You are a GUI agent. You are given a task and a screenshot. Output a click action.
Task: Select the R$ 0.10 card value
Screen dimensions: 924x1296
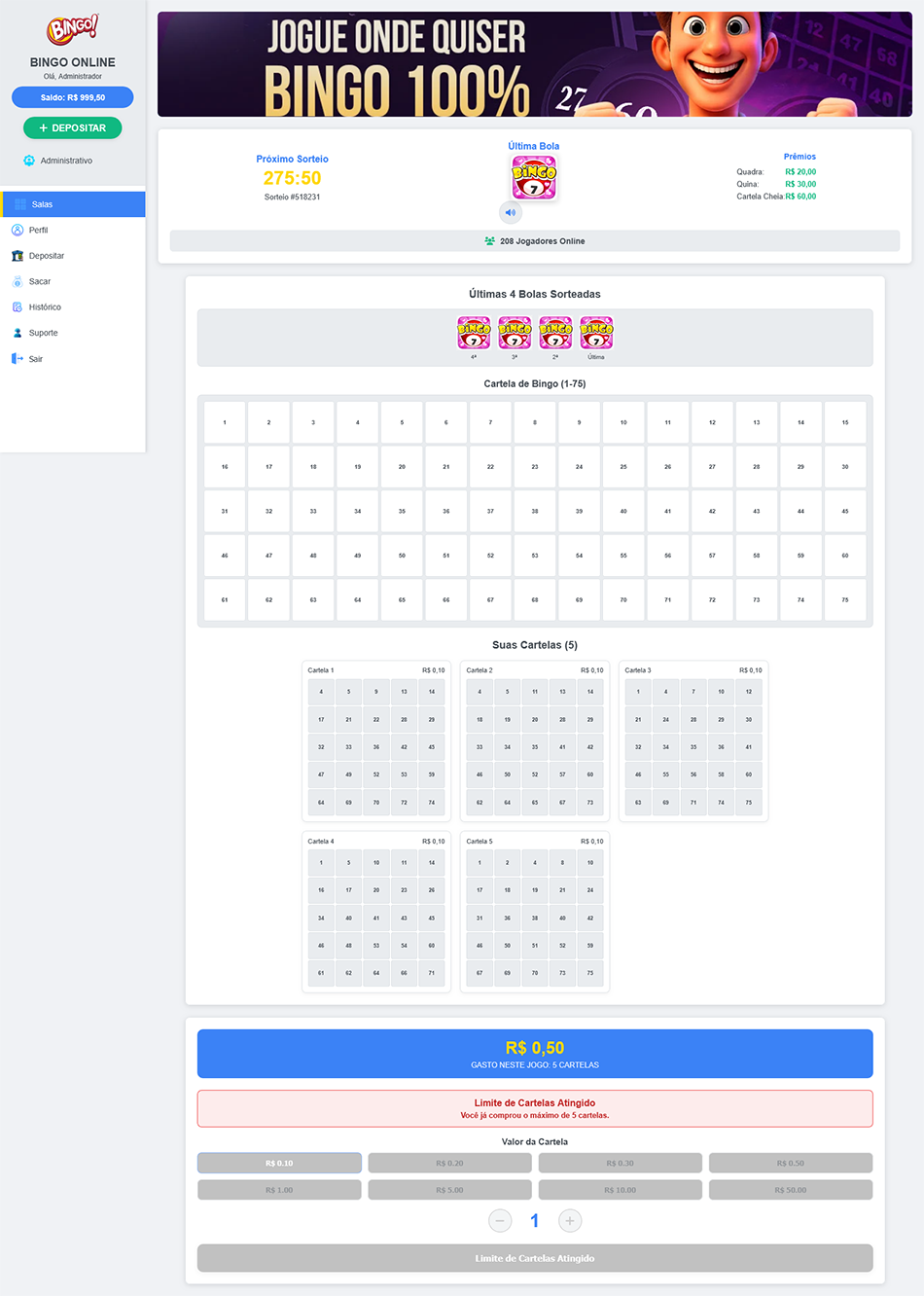point(279,1163)
